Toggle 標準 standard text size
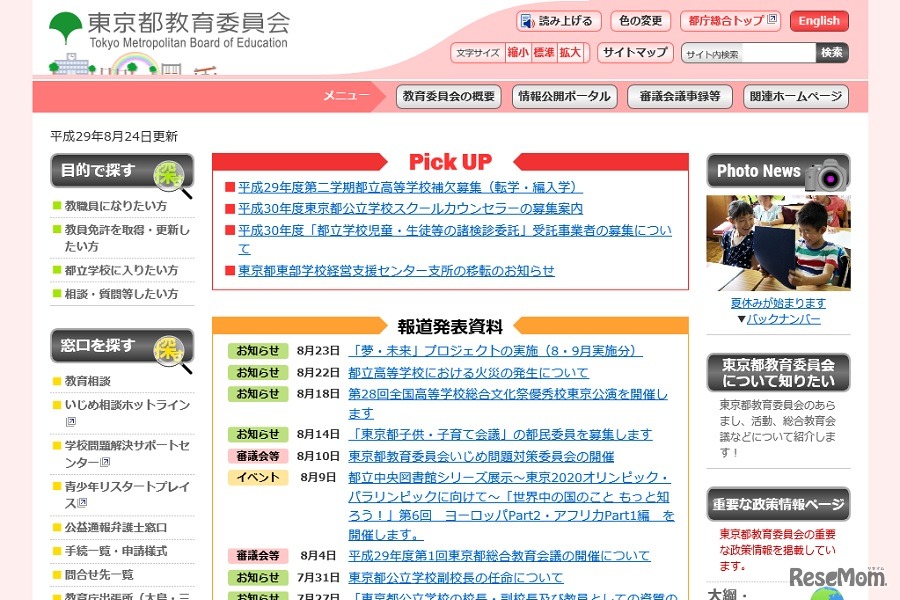Image resolution: width=900 pixels, height=600 pixels. [x=544, y=51]
